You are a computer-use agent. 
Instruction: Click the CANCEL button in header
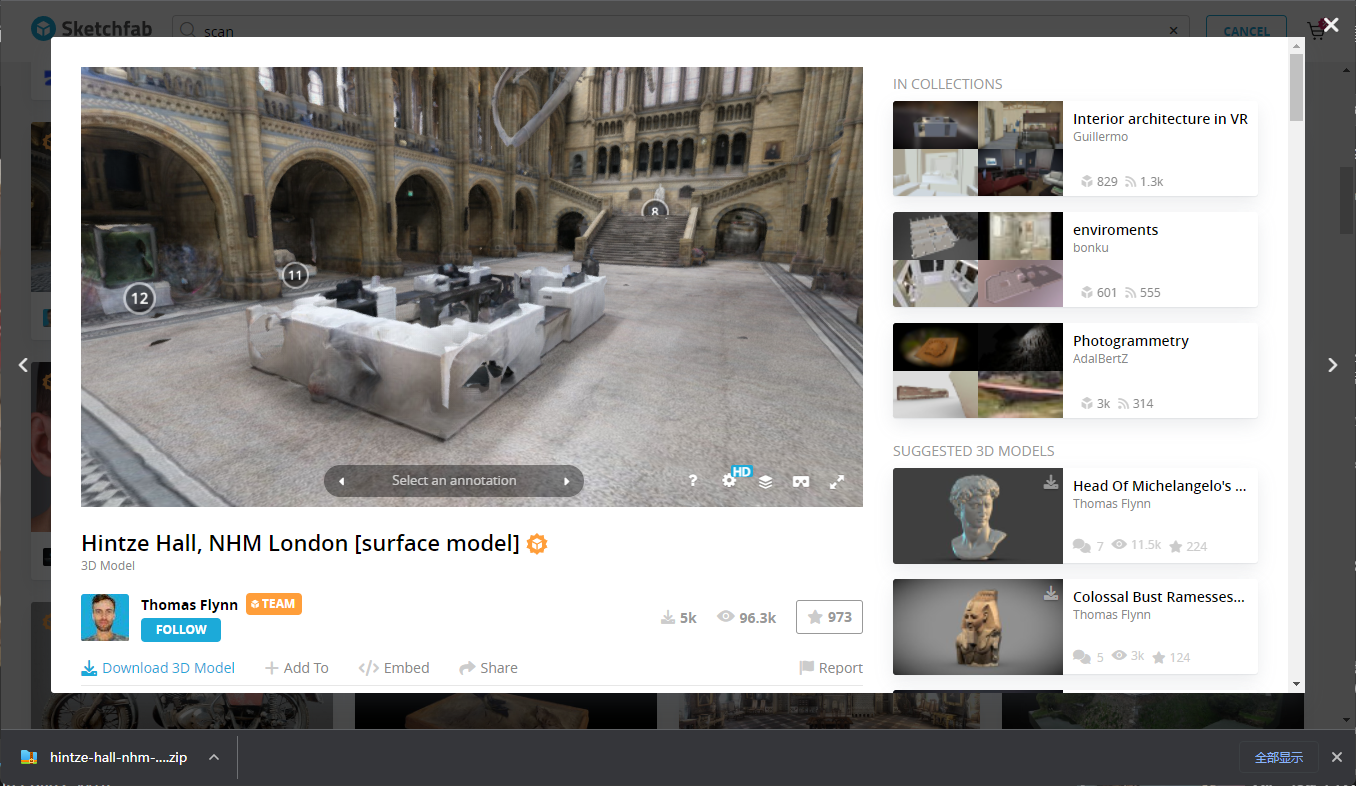tap(1246, 31)
